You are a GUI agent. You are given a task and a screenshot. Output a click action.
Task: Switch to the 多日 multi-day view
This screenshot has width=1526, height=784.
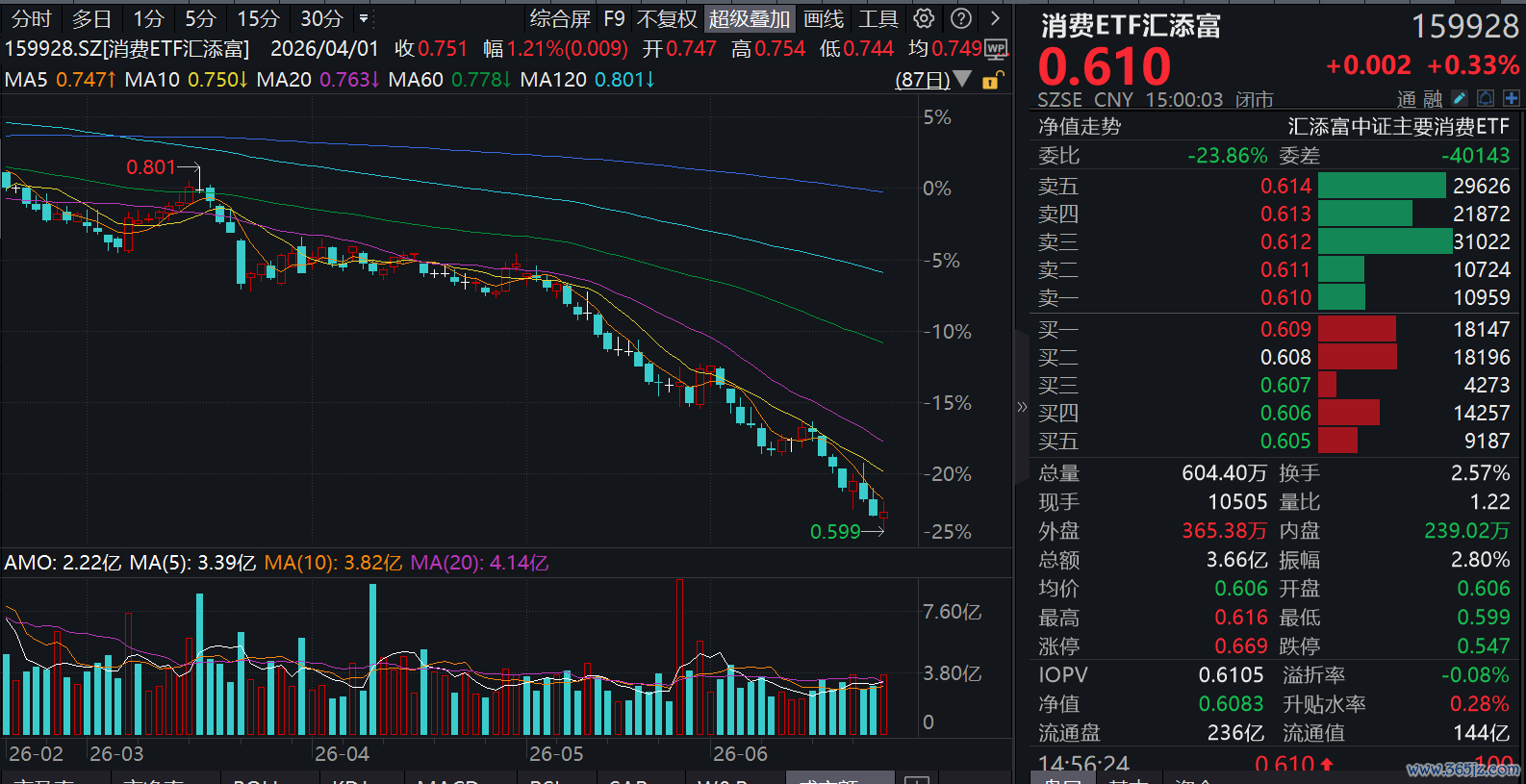pyautogui.click(x=91, y=18)
